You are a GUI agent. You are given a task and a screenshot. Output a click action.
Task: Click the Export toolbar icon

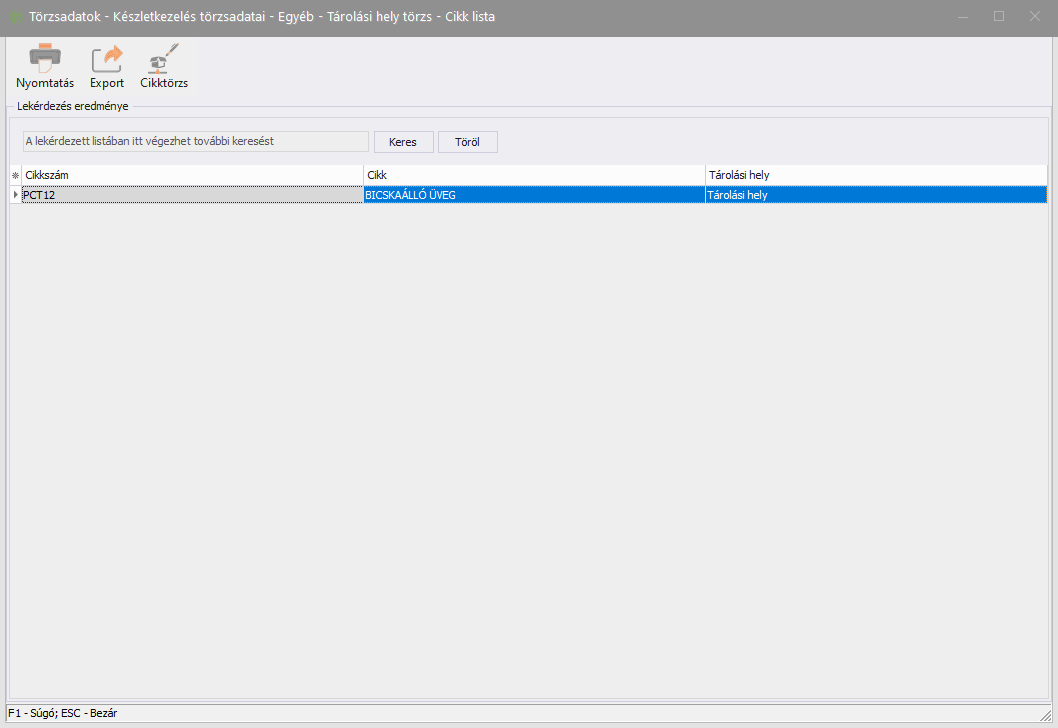[x=107, y=60]
